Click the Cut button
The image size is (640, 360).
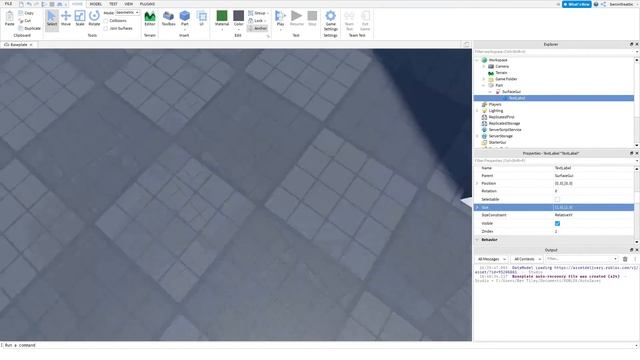(x=25, y=20)
